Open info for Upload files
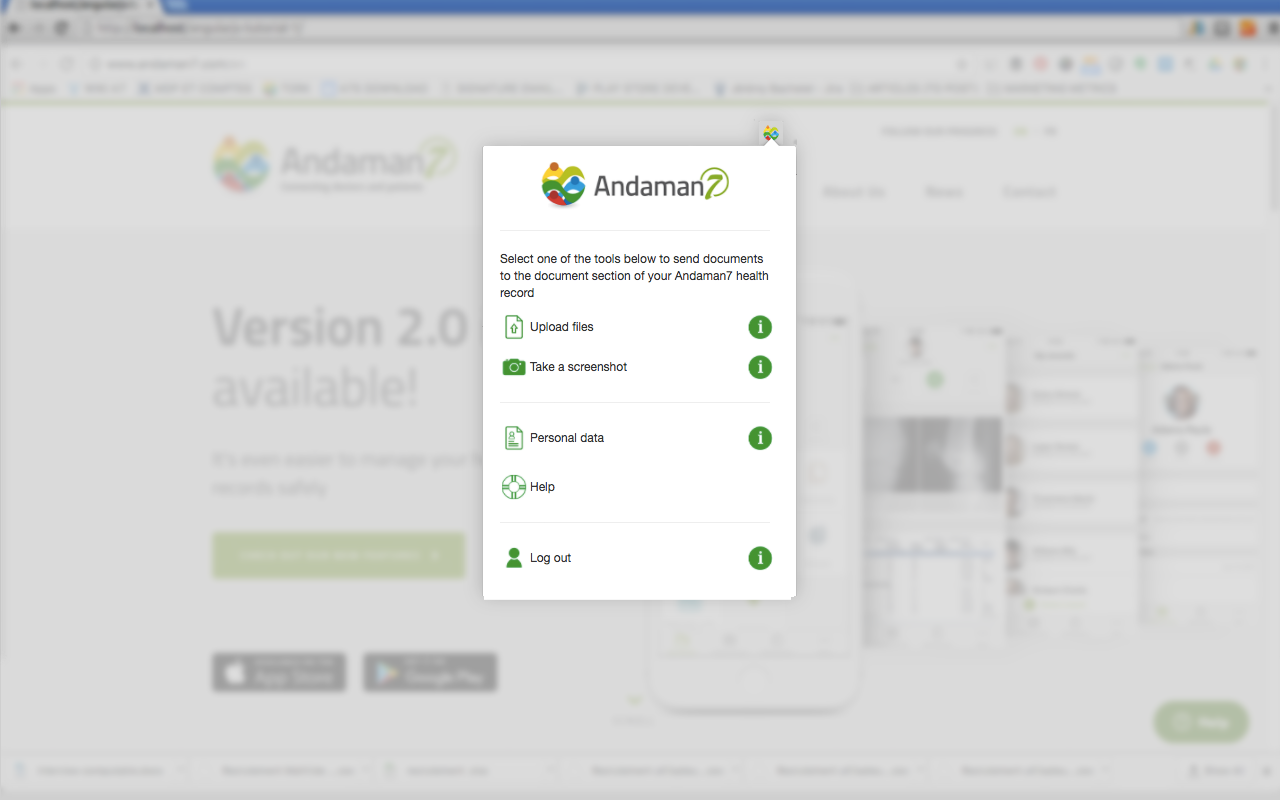Image resolution: width=1280 pixels, height=800 pixels. [x=760, y=327]
